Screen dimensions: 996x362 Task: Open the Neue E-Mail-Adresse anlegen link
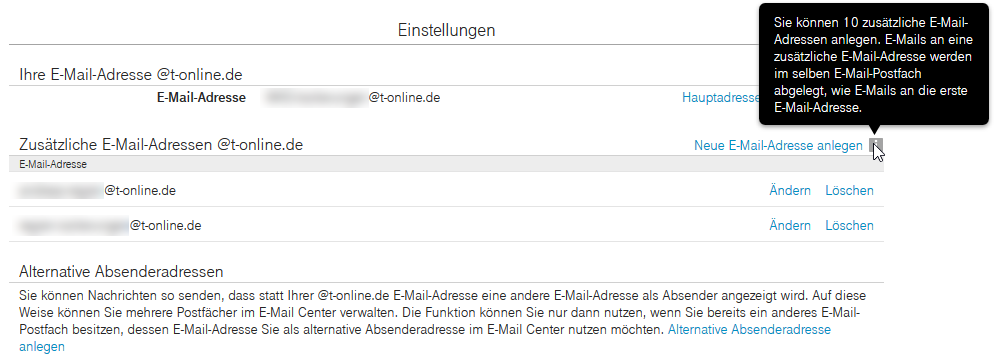coord(778,146)
